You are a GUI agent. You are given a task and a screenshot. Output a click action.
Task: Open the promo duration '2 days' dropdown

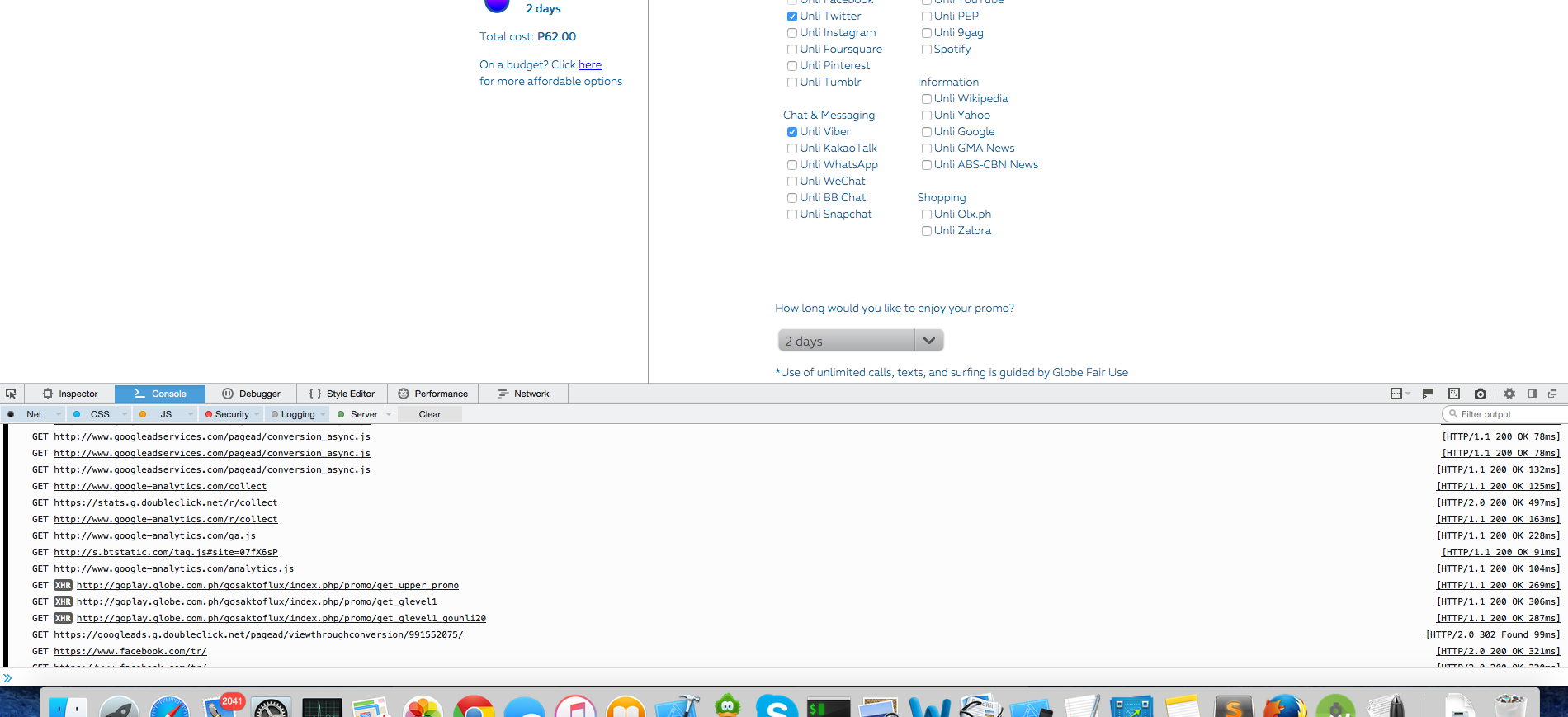tap(860, 341)
